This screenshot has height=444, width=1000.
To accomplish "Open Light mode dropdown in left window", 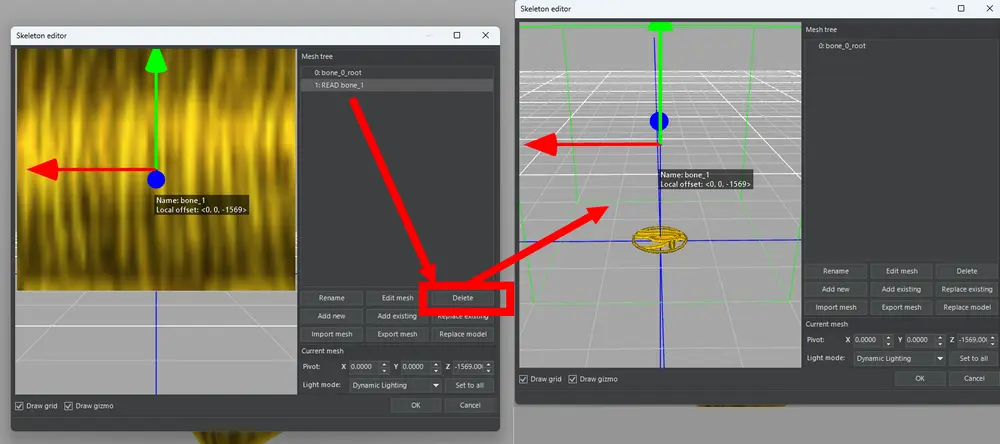I will click(395, 385).
